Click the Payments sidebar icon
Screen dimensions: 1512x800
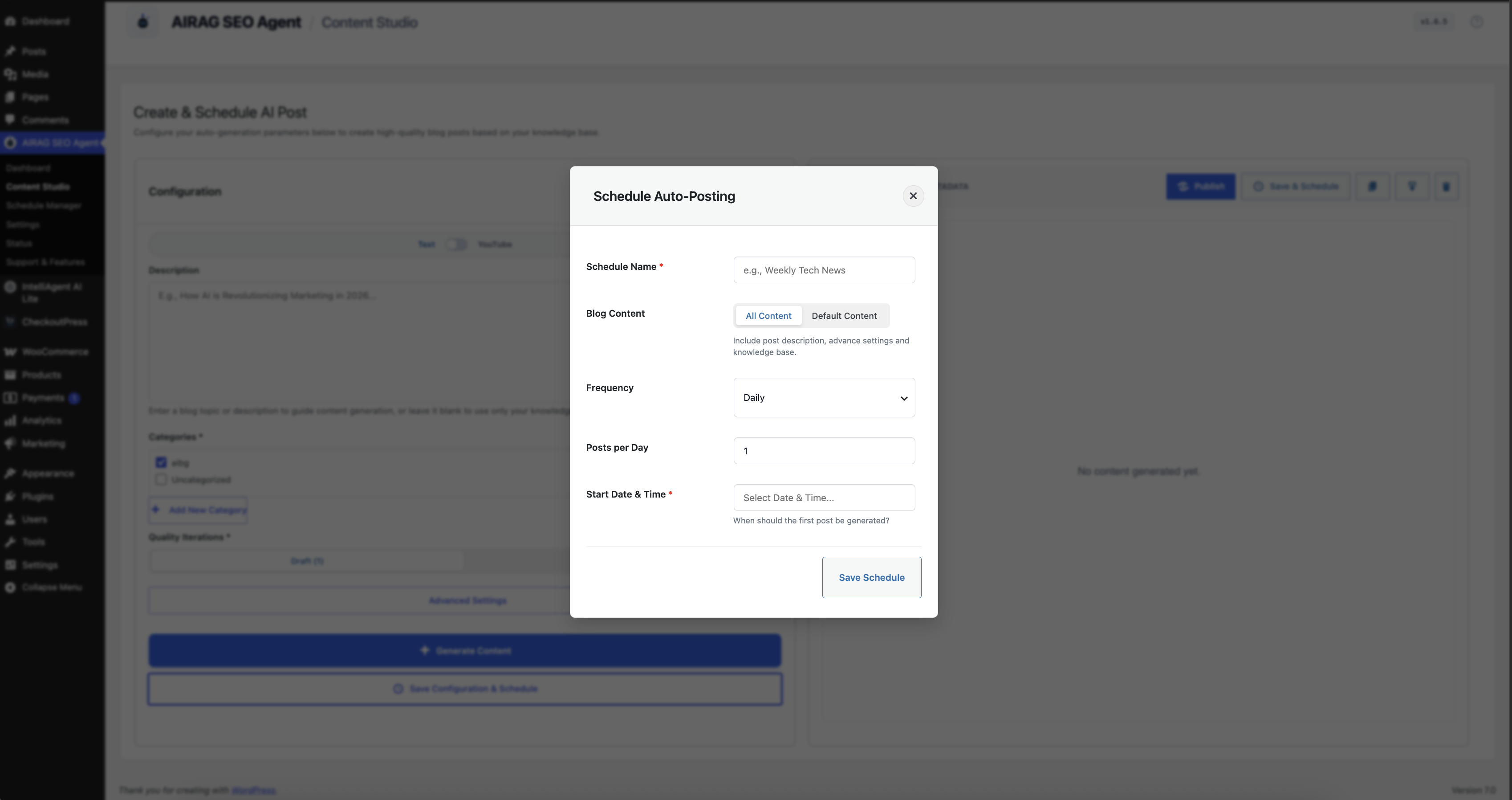pyautogui.click(x=10, y=398)
